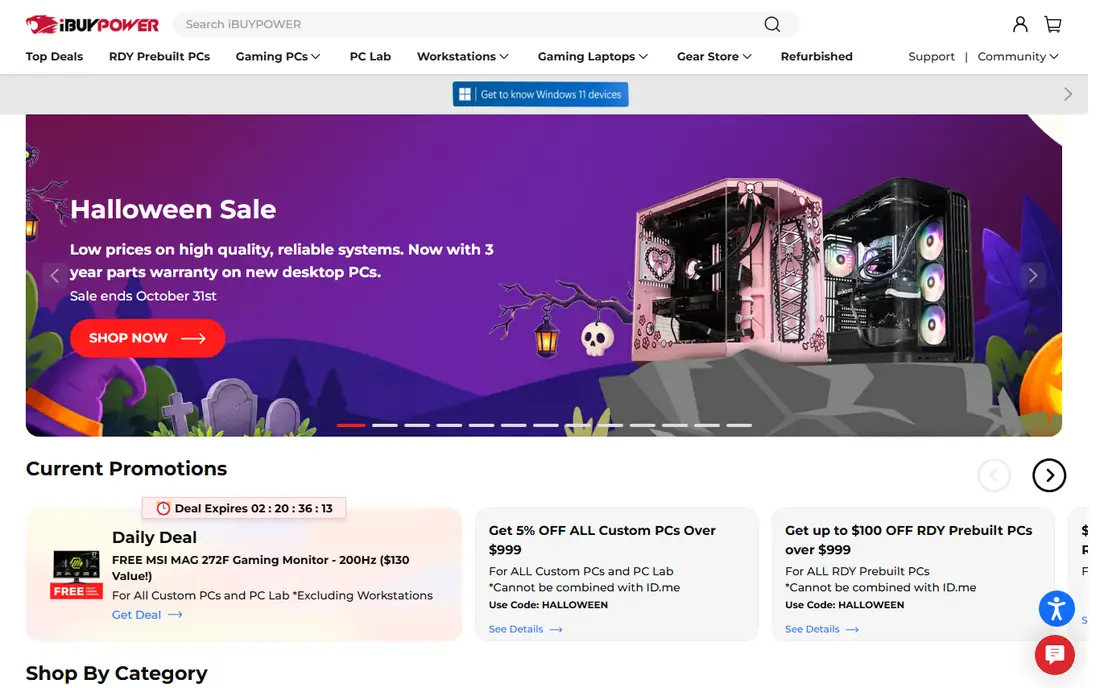Image resolution: width=1100 pixels, height=688 pixels.
Task: Open the shopping cart icon
Action: click(x=1052, y=25)
